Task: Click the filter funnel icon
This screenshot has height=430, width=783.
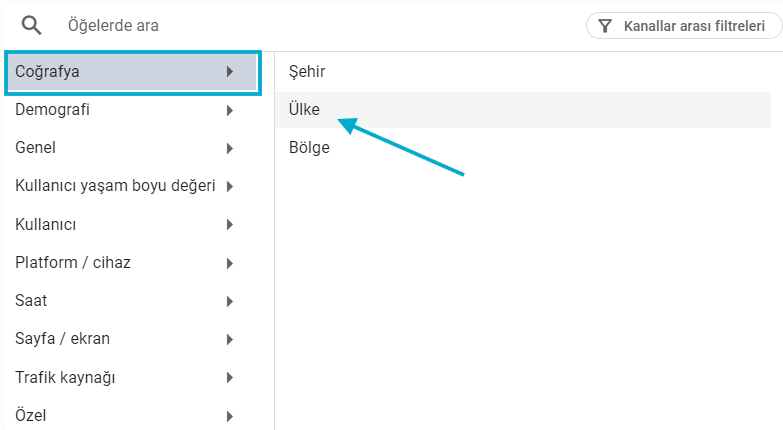Action: click(605, 26)
